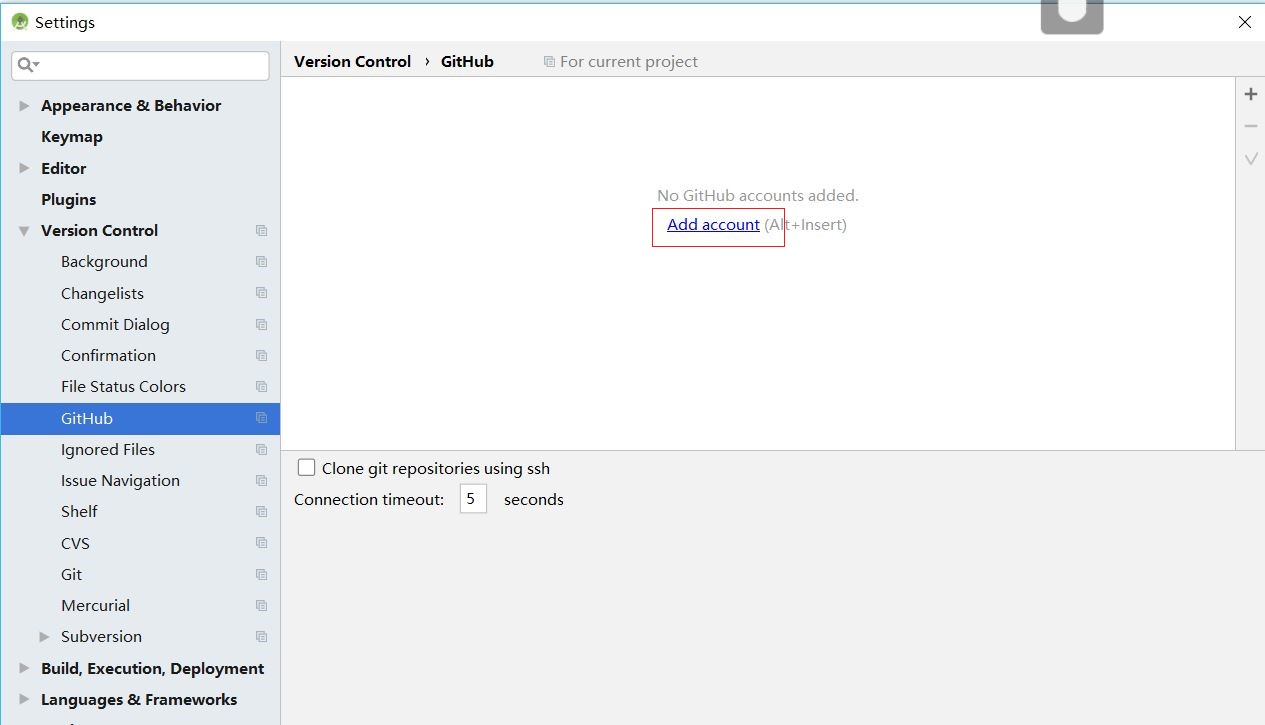Click the plus icon to add account

[1250, 94]
